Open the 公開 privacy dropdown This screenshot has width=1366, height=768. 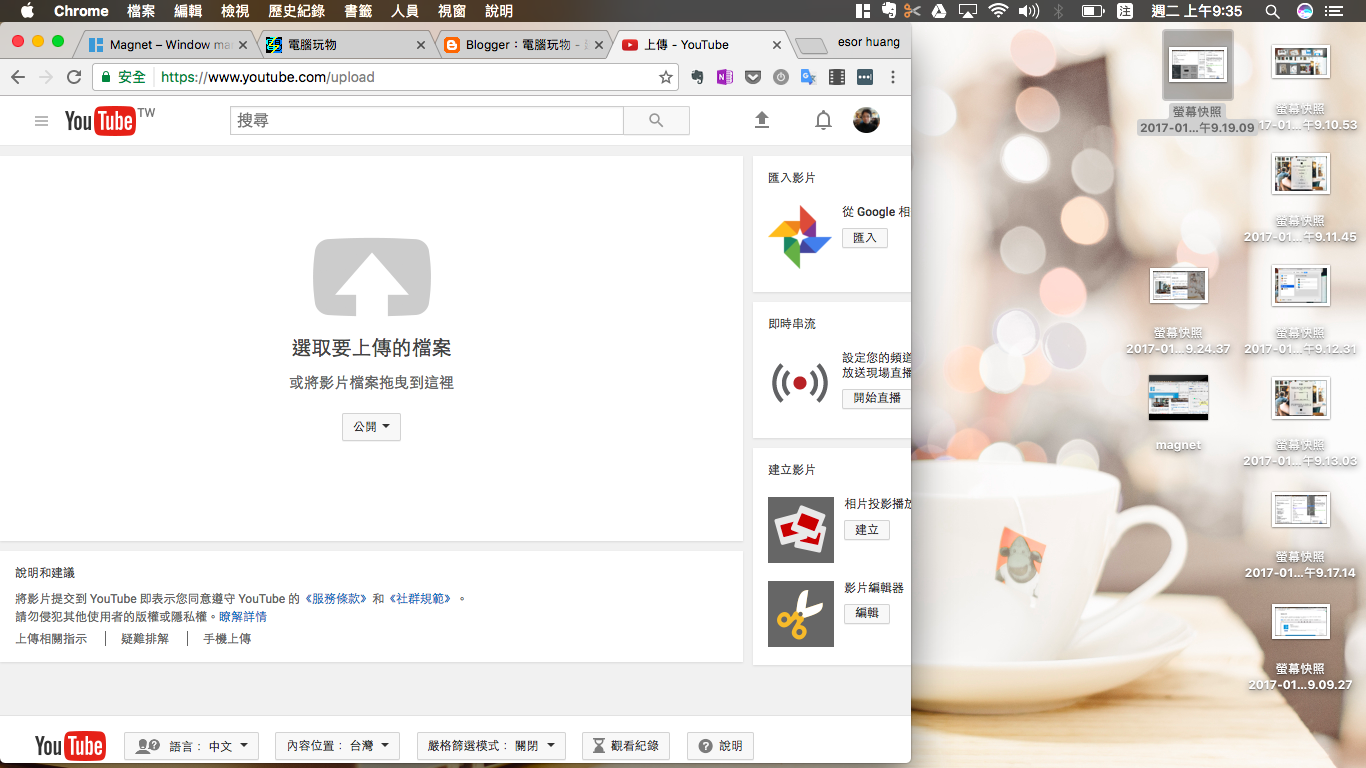(371, 427)
